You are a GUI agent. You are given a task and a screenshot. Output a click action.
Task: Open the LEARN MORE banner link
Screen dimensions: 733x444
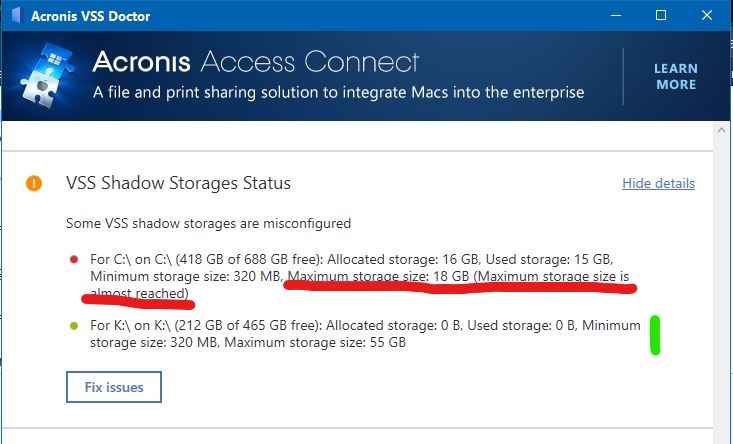(x=676, y=77)
